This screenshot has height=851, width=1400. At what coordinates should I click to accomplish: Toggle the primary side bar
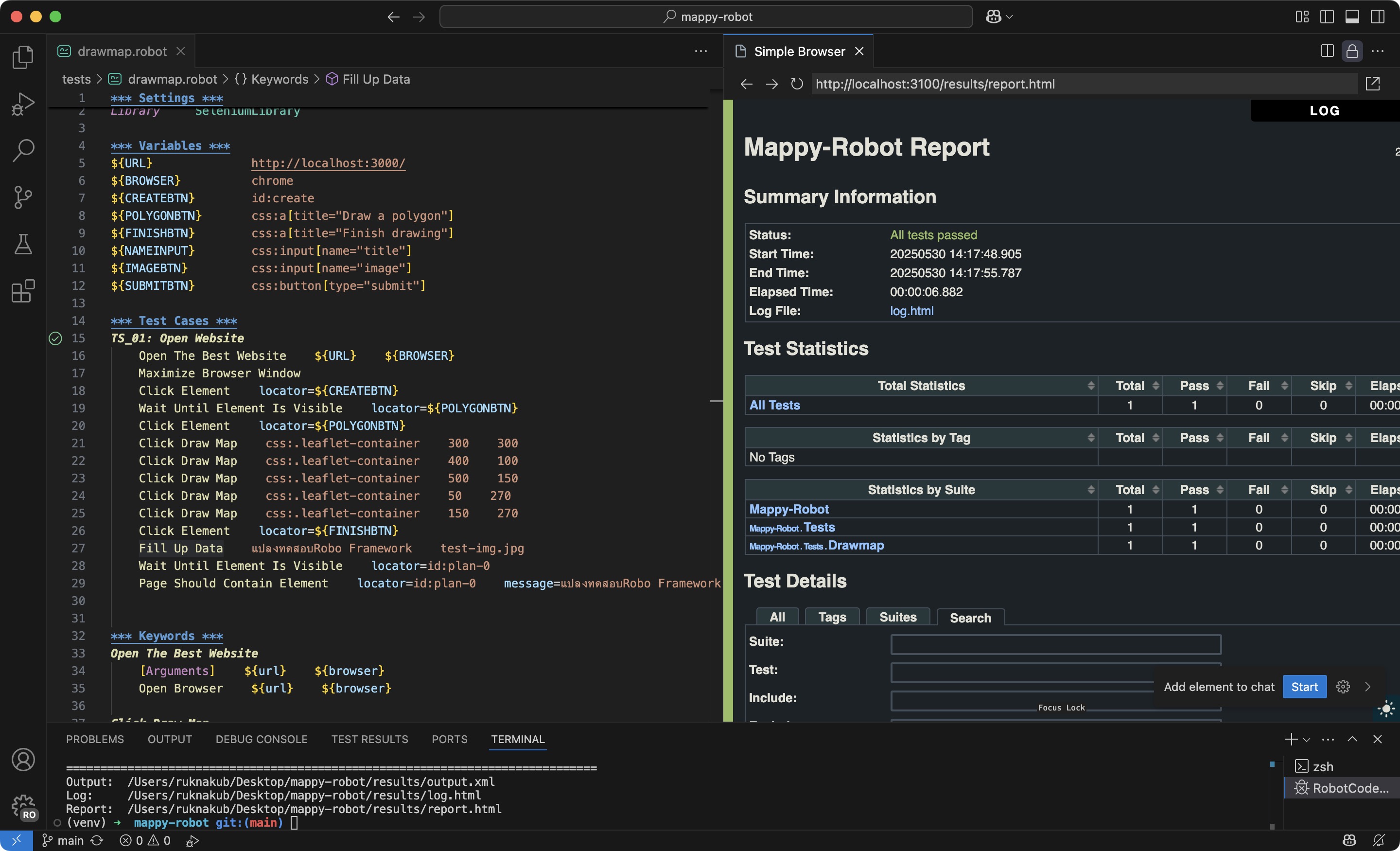coord(1327,17)
